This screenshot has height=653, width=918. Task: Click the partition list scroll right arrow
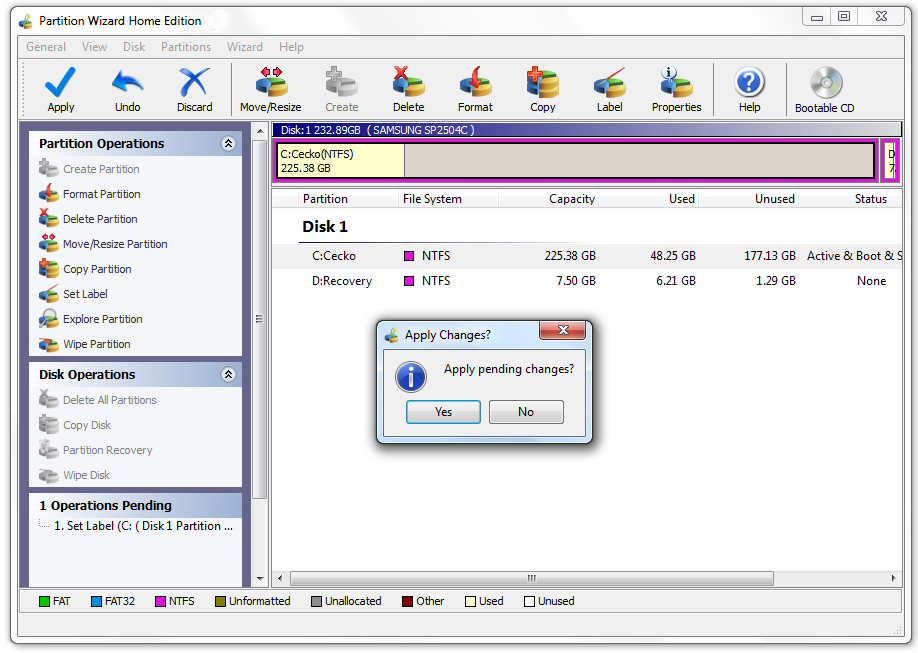[893, 578]
